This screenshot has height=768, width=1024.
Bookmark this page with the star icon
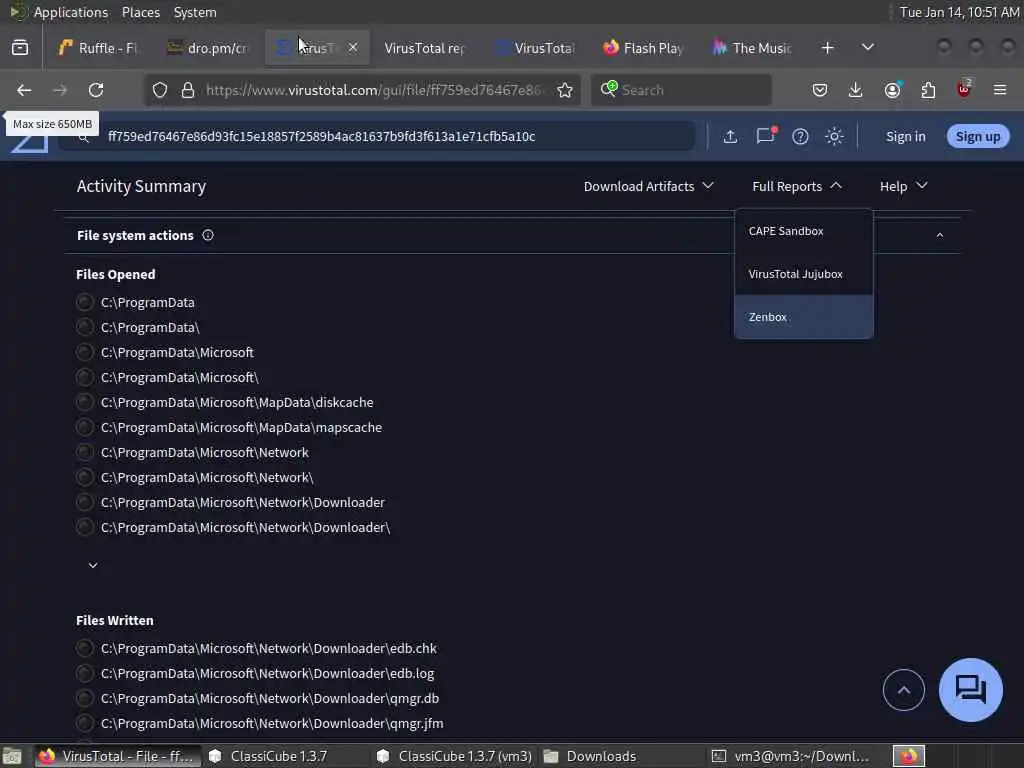565,90
